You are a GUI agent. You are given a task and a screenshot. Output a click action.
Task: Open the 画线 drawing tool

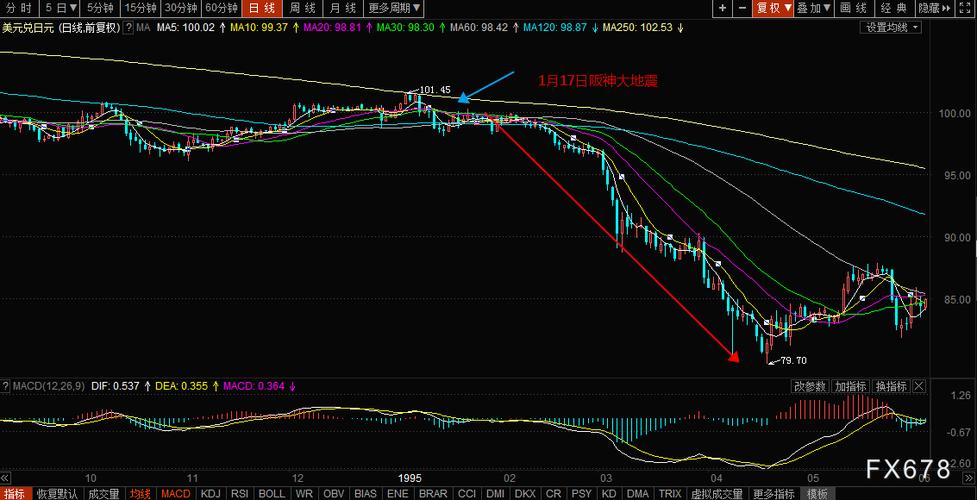point(853,8)
